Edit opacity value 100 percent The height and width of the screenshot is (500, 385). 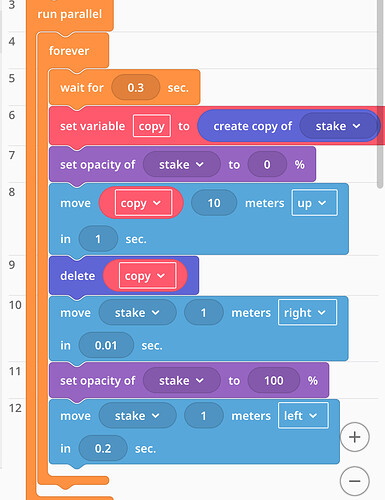tap(274, 381)
